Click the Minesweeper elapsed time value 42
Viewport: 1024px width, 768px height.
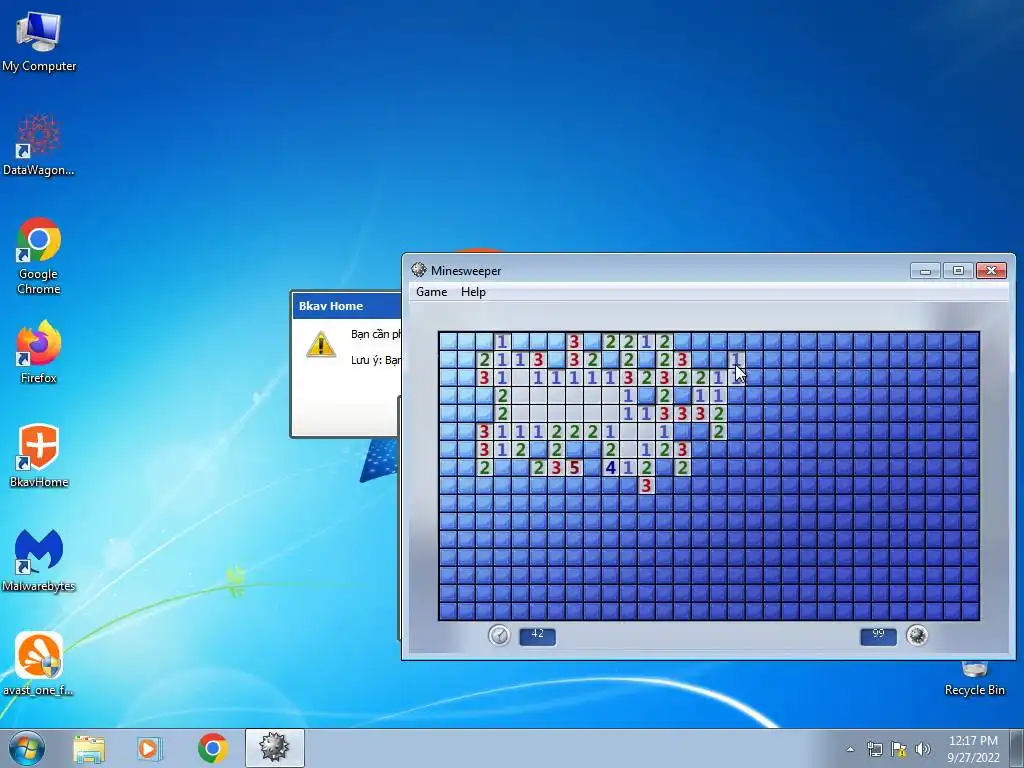(x=537, y=636)
